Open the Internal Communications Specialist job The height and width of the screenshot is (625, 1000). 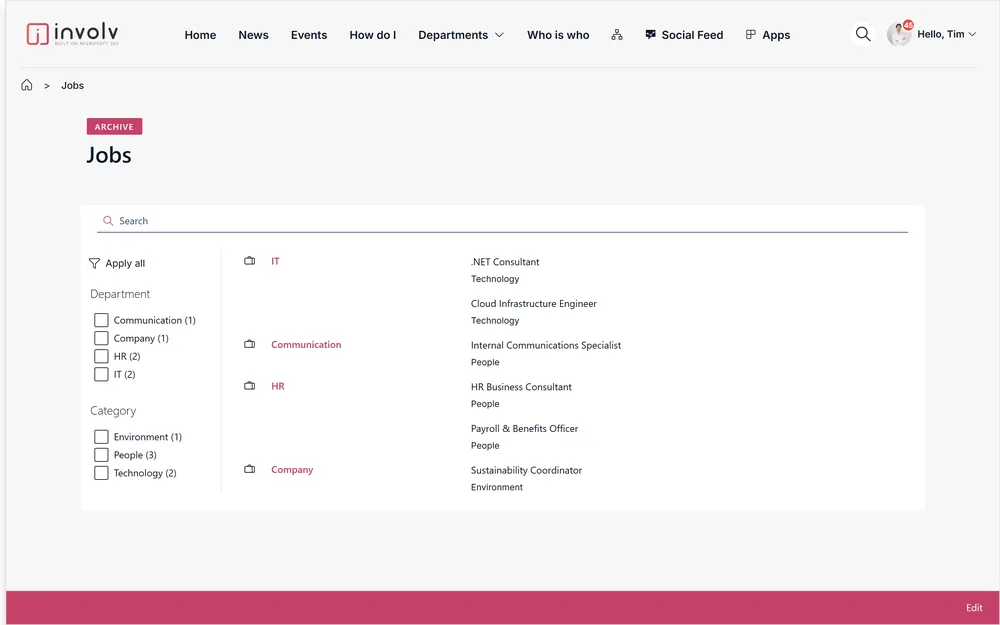point(546,345)
